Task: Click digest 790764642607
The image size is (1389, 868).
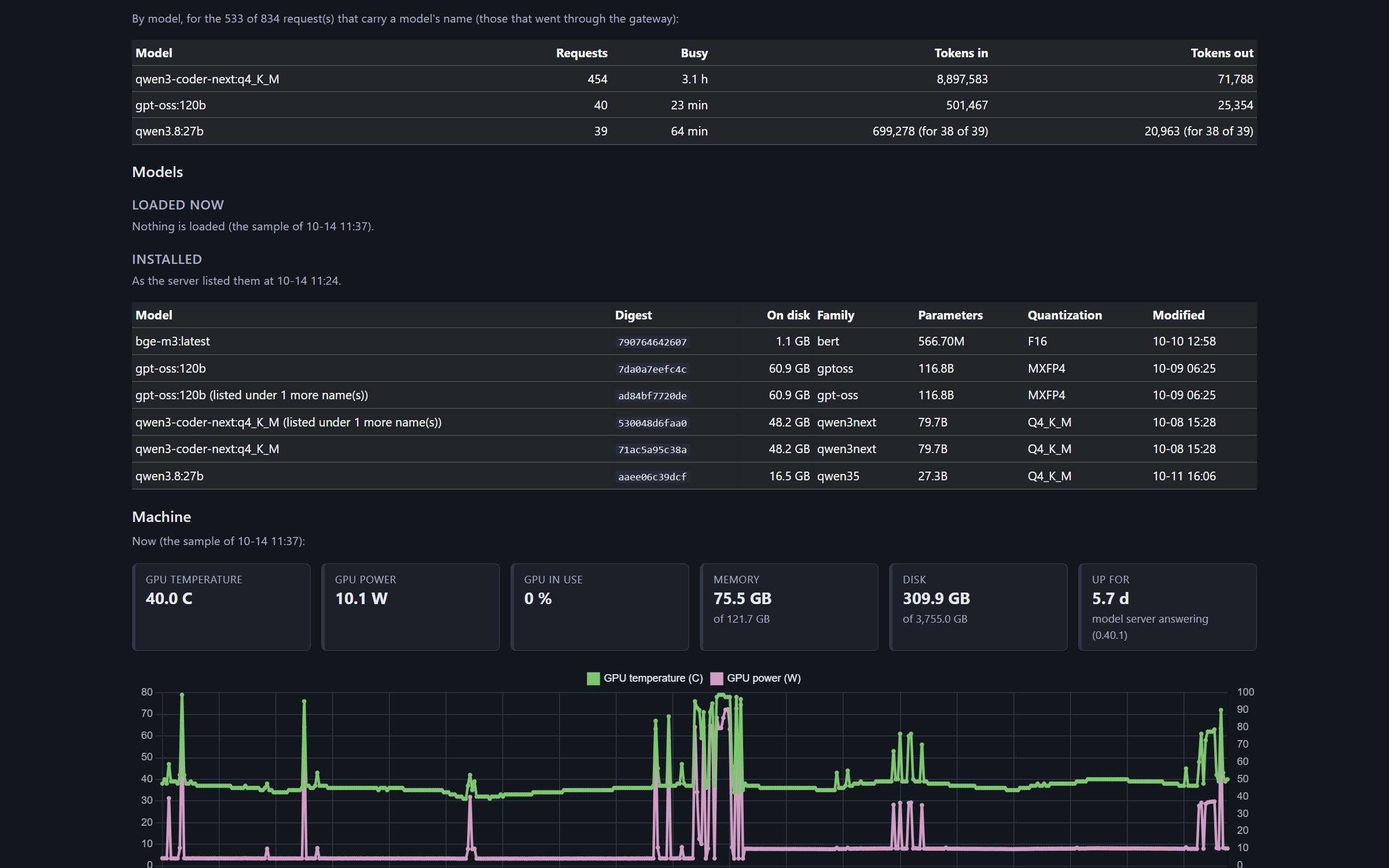Action: coord(652,342)
